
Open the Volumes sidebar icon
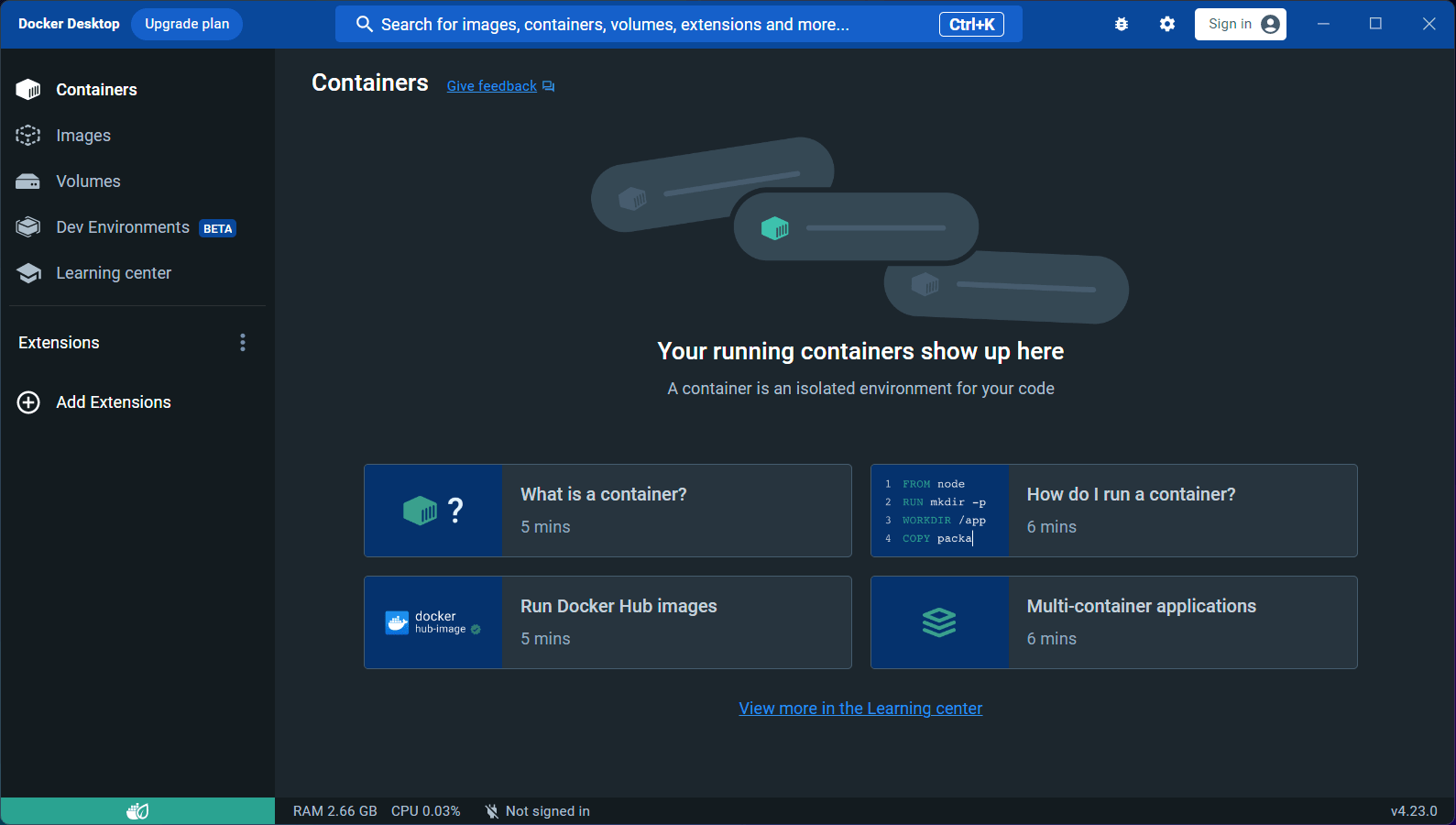point(28,181)
